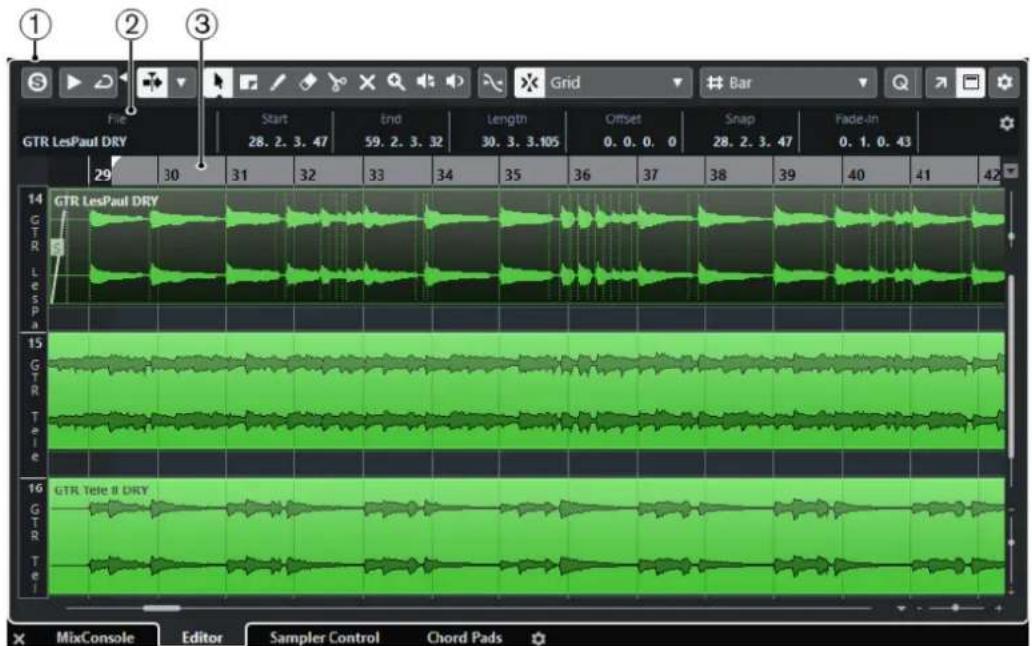Pick the Draw pencil tool
1032x646 pixels.
278,83
